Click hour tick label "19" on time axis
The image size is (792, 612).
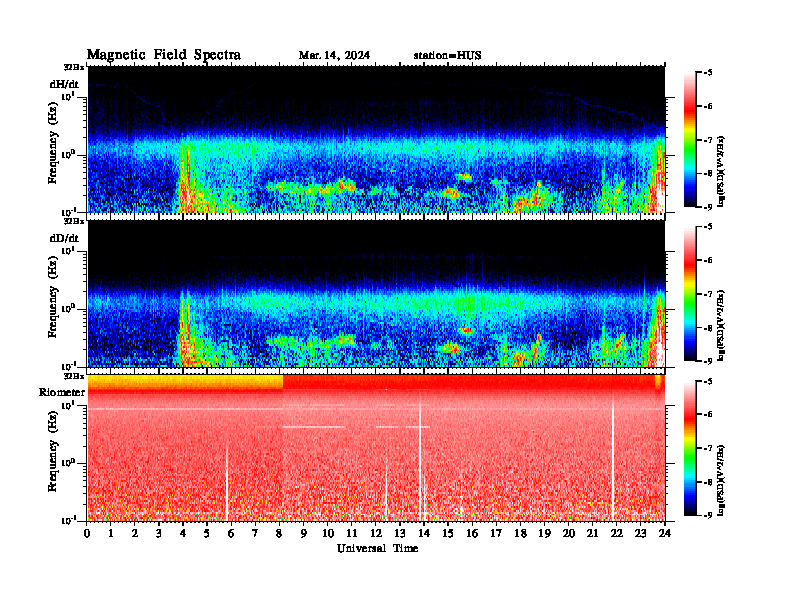coord(544,533)
